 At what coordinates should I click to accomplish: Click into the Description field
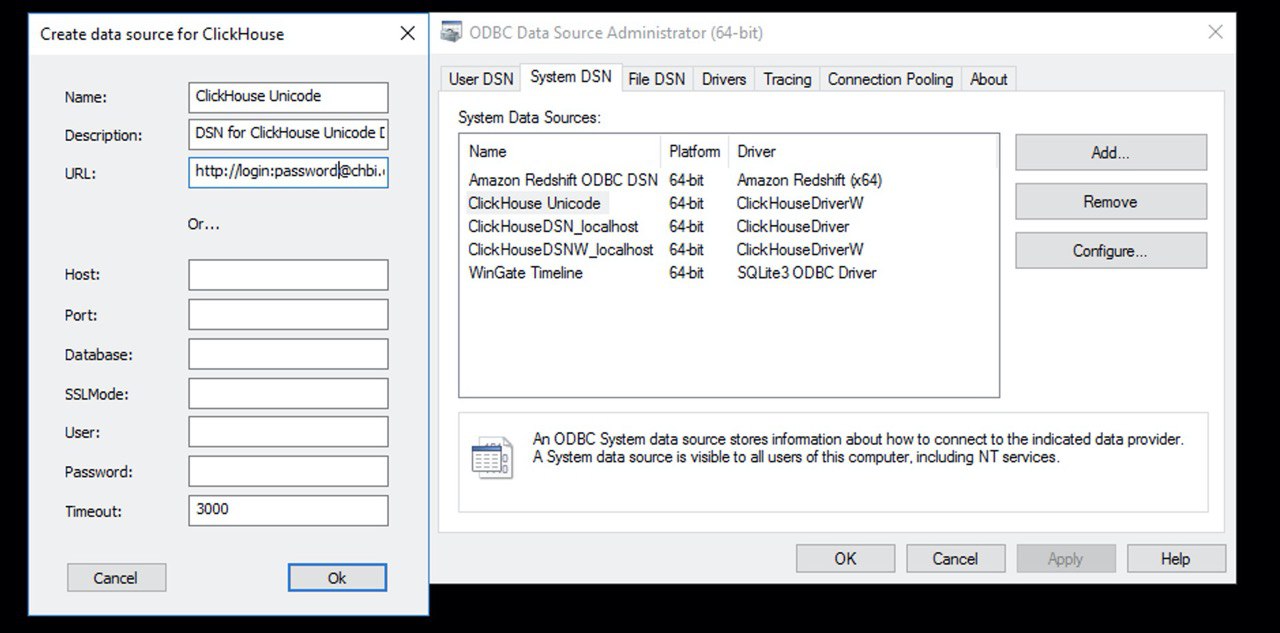[x=288, y=134]
